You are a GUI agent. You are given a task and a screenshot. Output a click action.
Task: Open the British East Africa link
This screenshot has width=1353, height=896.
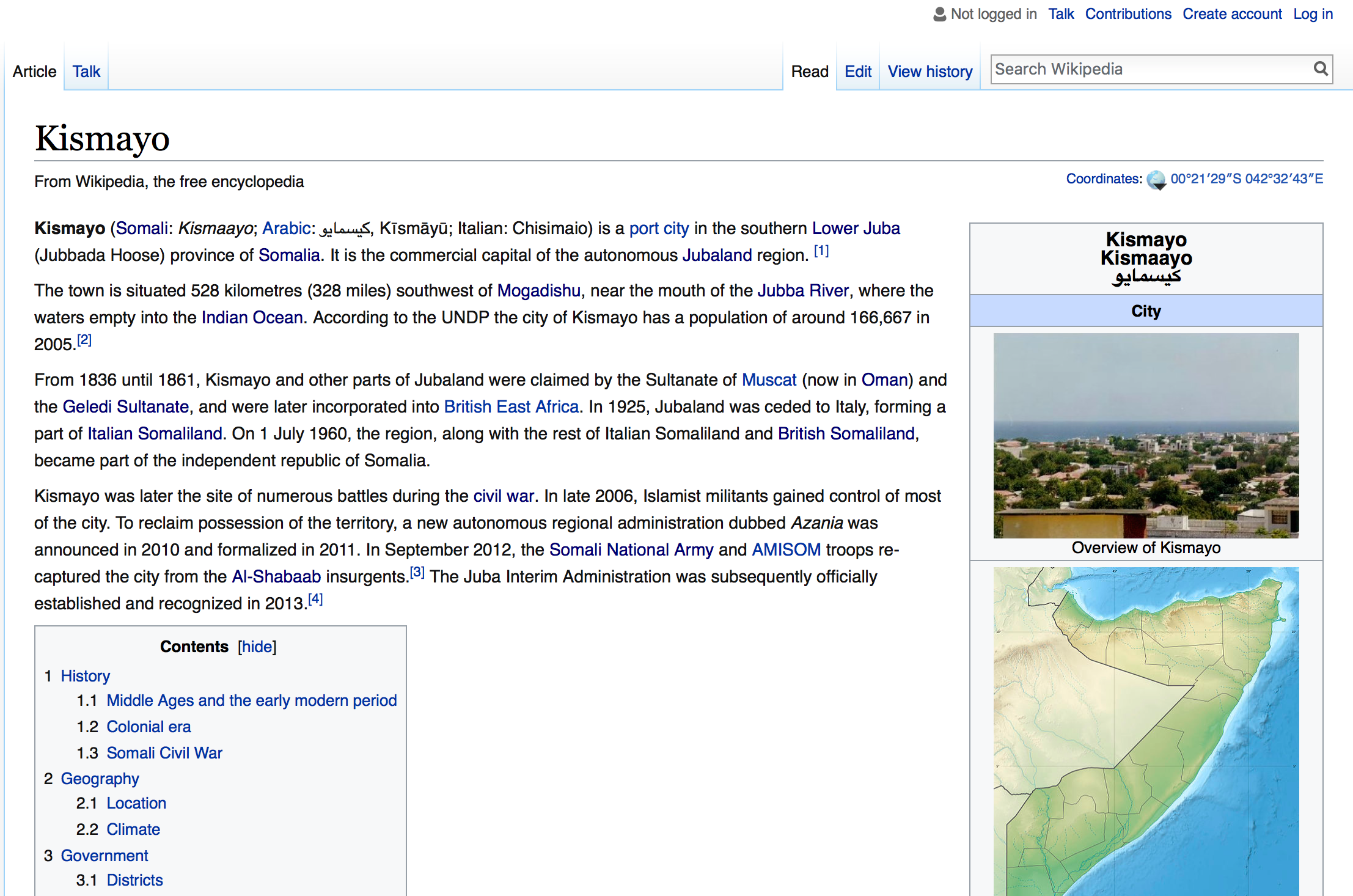pos(511,406)
